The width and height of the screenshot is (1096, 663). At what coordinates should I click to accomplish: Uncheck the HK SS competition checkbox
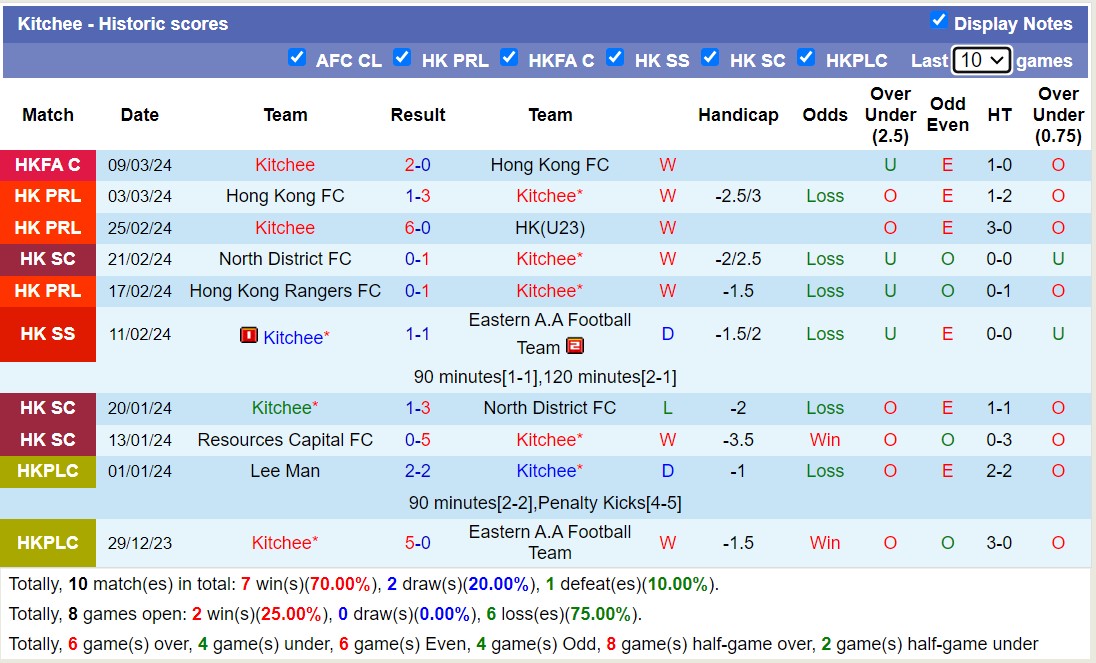pos(615,58)
